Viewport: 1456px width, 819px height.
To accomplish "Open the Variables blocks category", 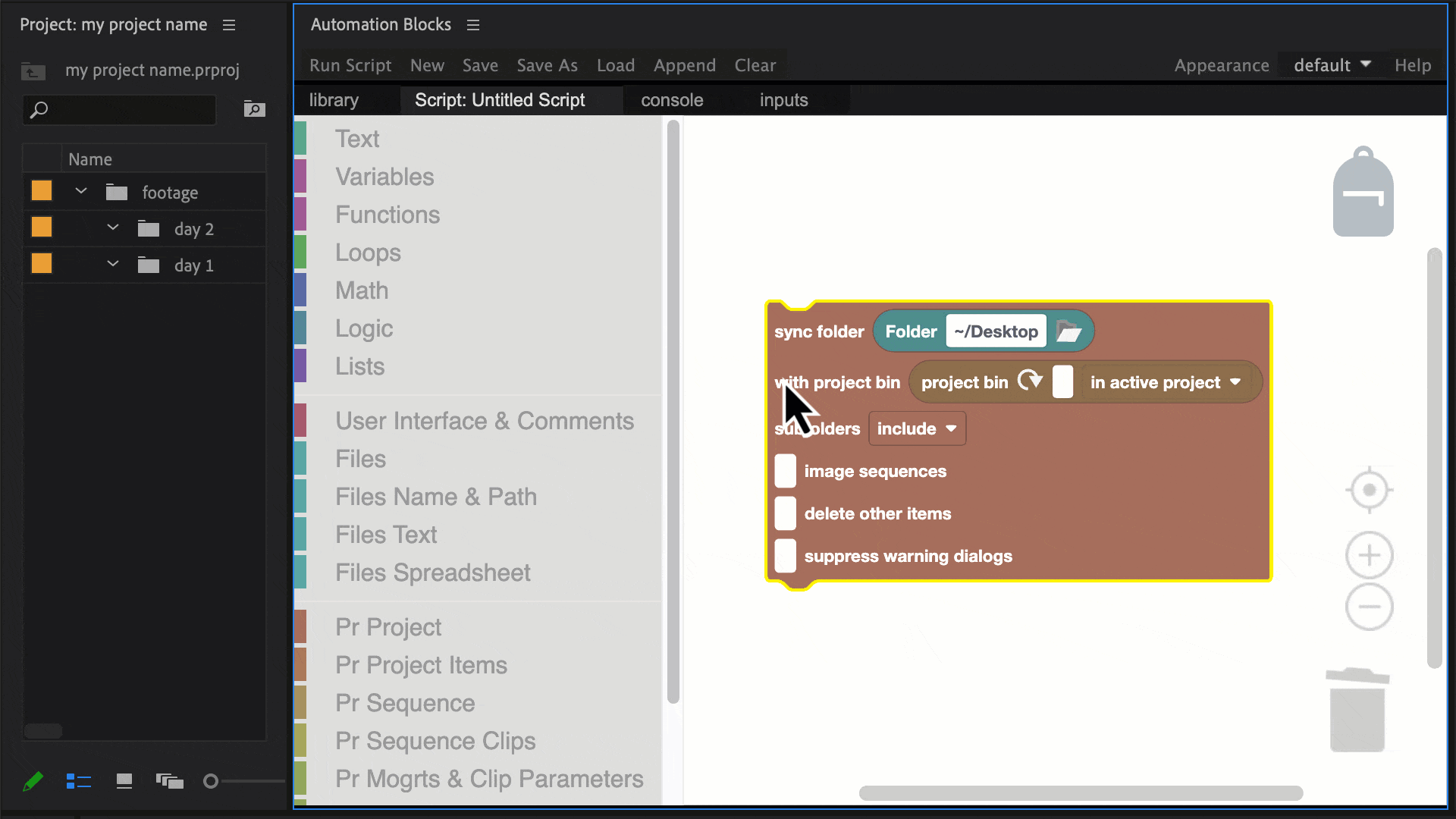I will 384,177.
